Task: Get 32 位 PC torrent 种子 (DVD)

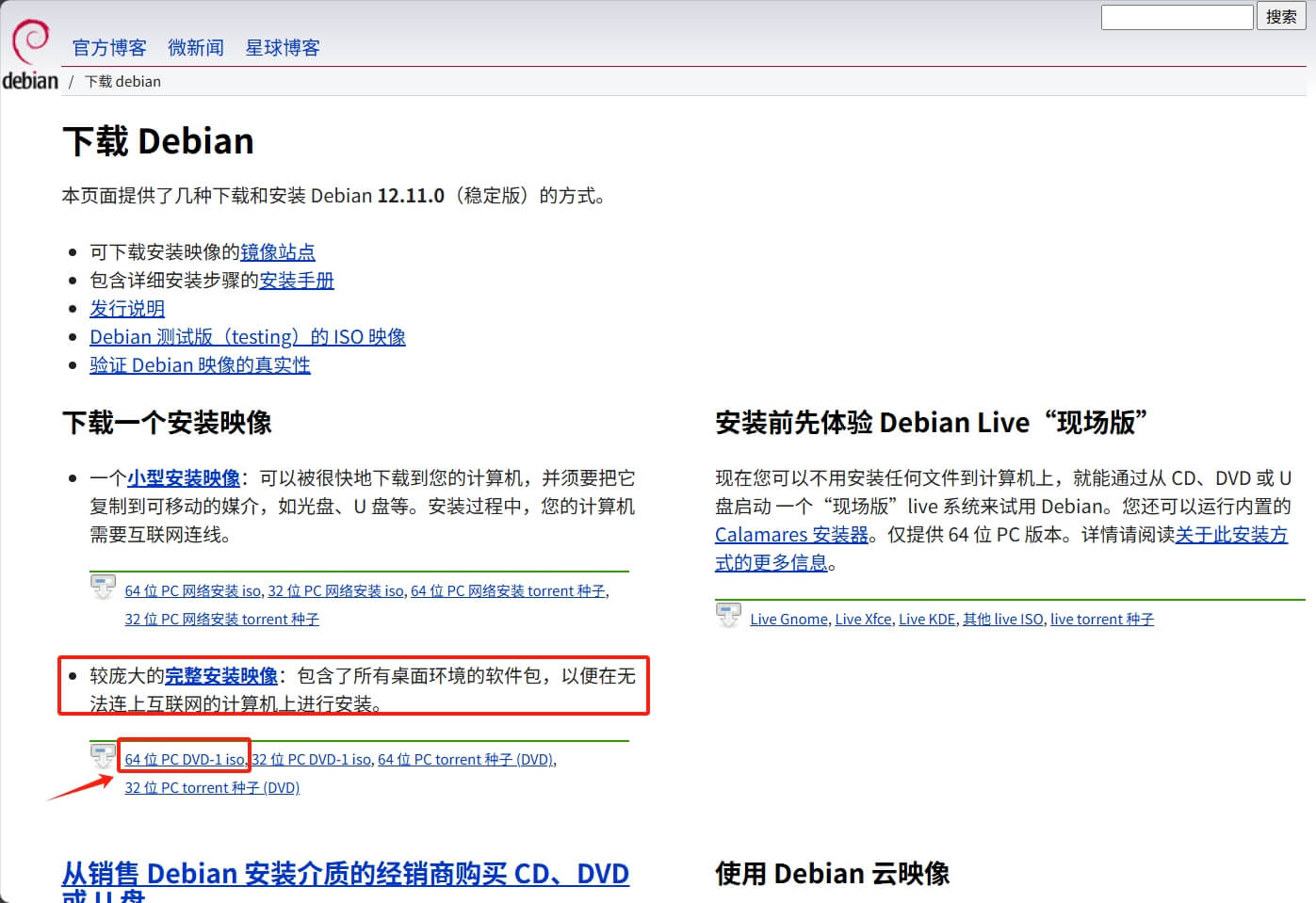Action: point(212,788)
